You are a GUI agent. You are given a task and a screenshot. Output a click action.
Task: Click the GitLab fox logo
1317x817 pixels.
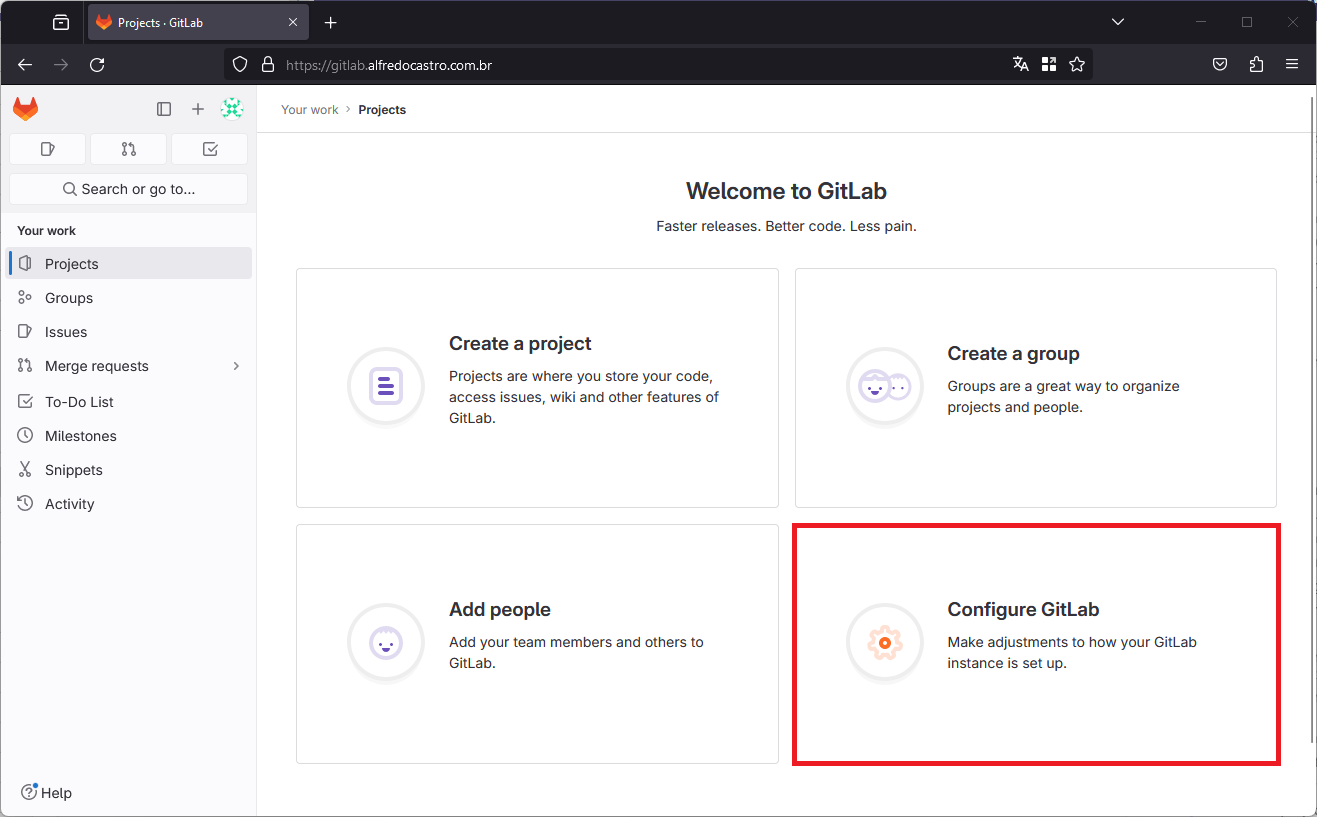pyautogui.click(x=26, y=109)
